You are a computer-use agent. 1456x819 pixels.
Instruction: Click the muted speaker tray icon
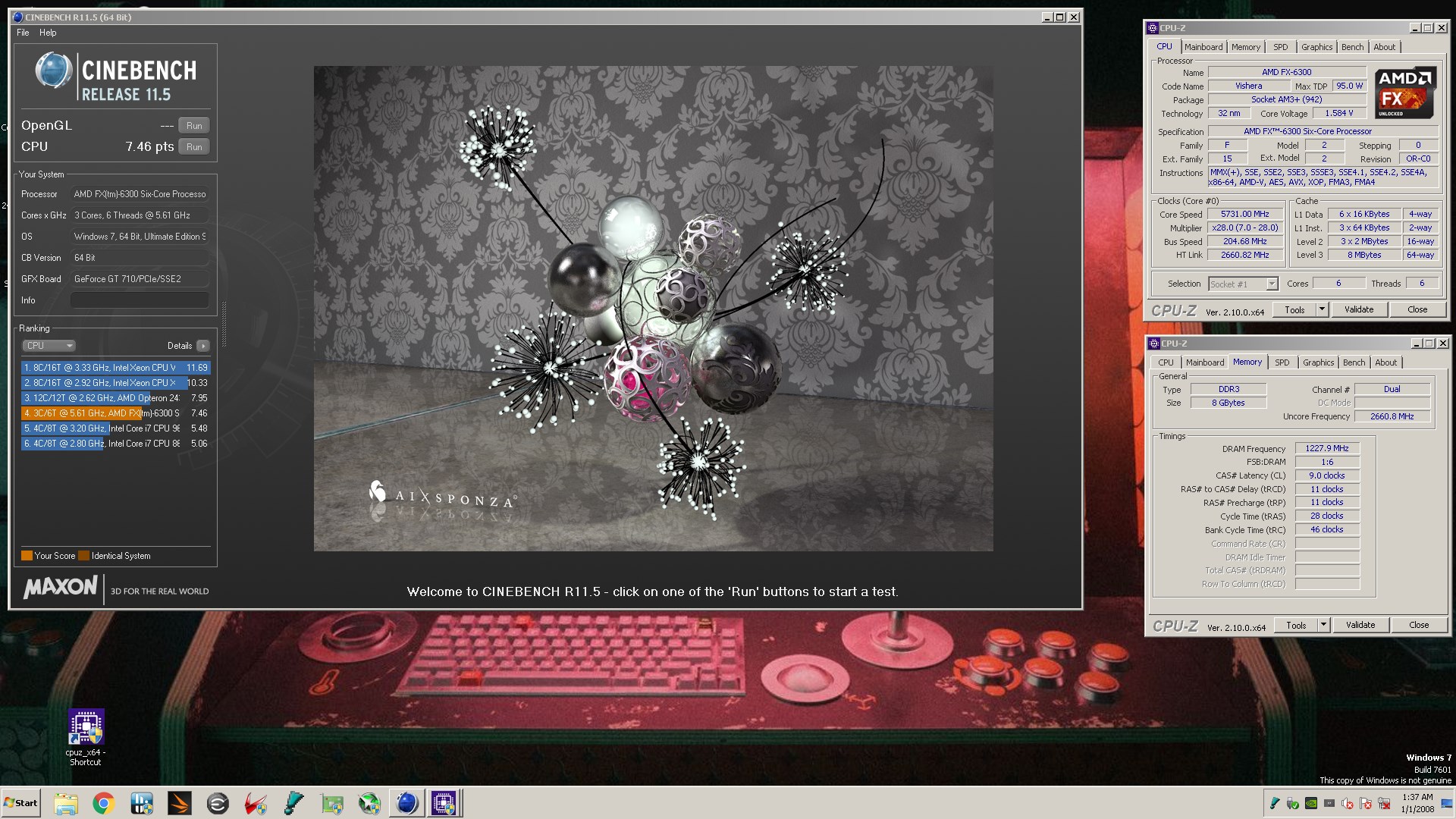pos(1348,803)
